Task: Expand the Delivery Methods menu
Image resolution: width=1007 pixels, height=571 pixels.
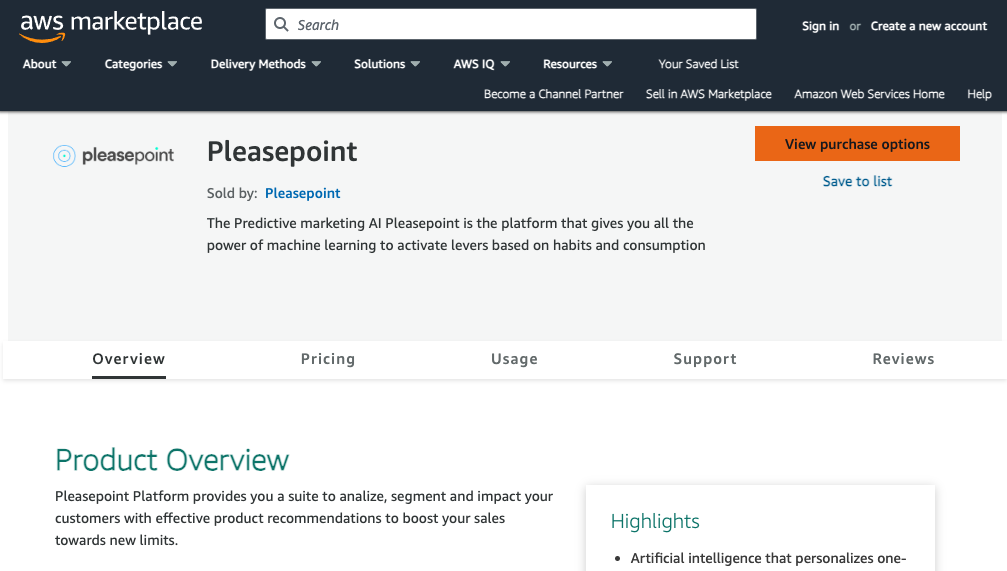Action: click(x=265, y=64)
